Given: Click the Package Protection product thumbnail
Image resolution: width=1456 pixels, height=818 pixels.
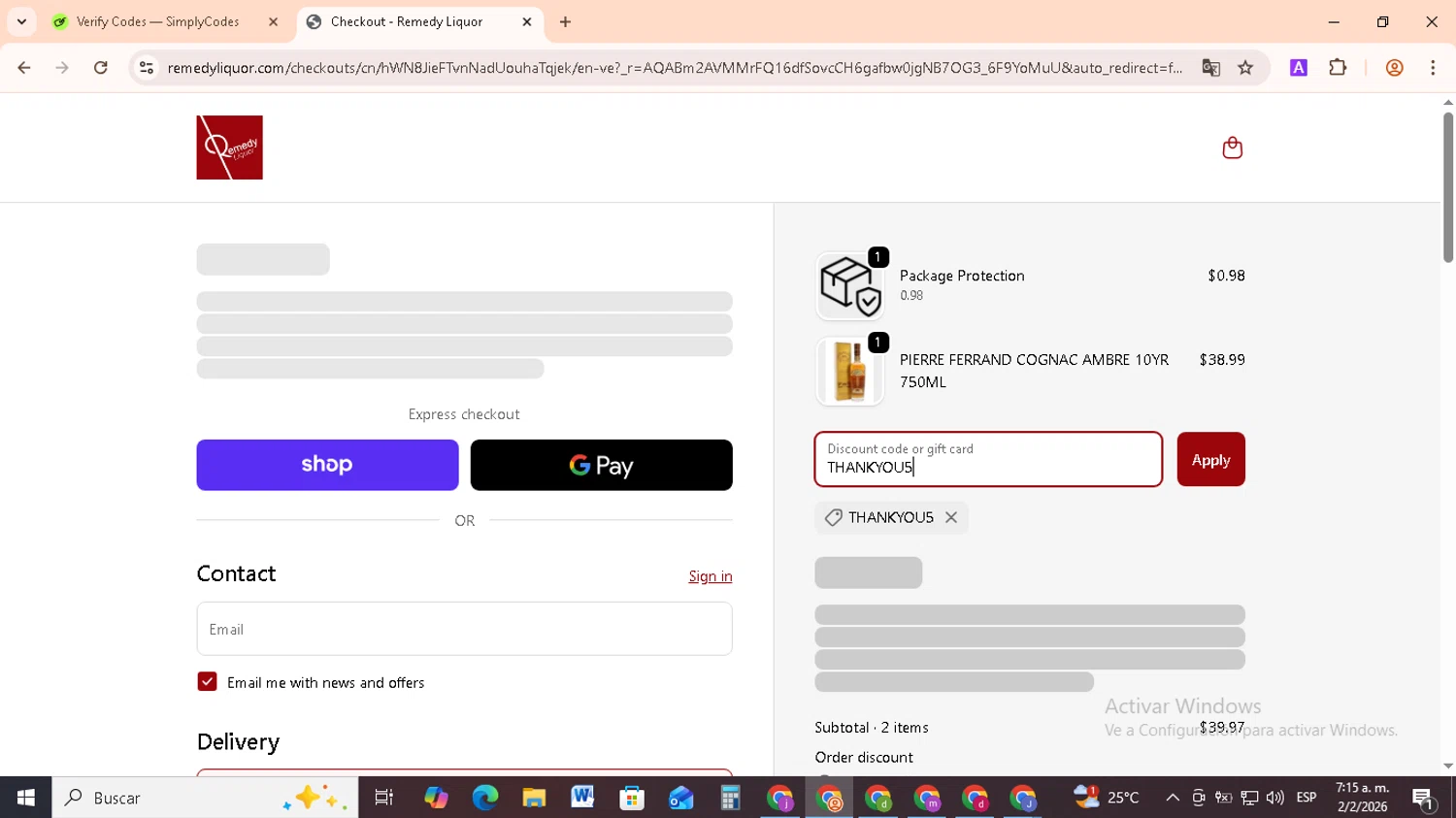Looking at the screenshot, I should [849, 286].
